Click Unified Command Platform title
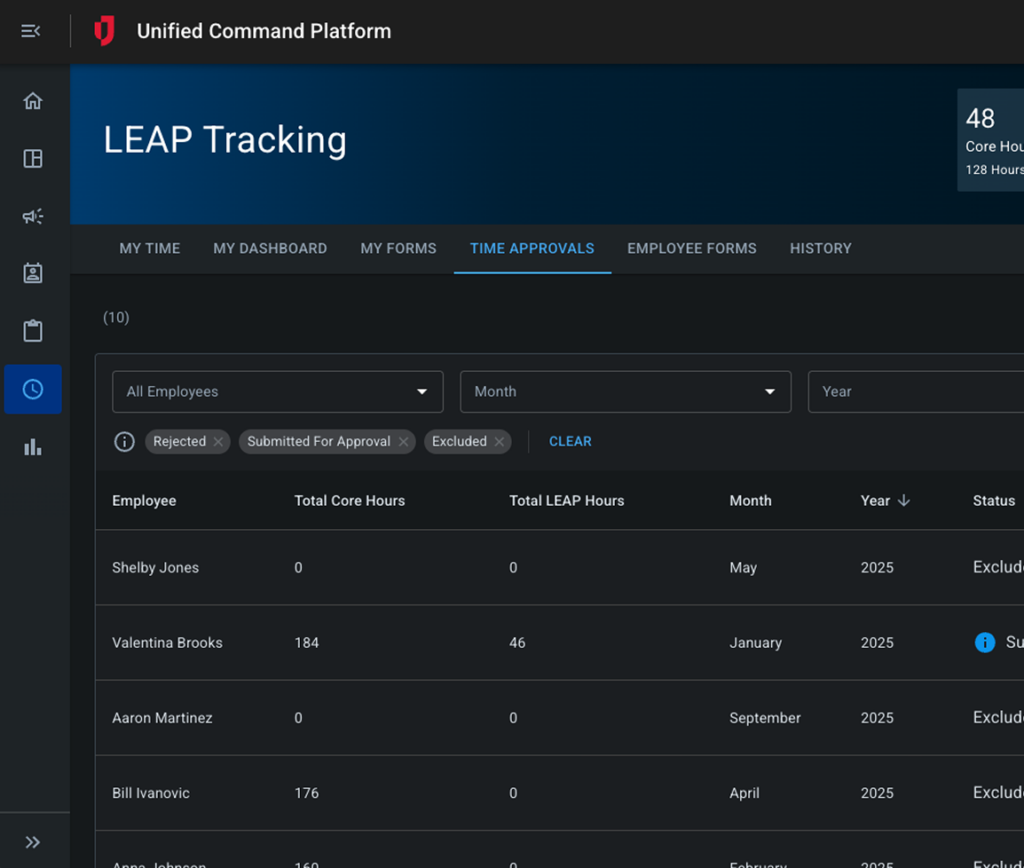 click(264, 31)
